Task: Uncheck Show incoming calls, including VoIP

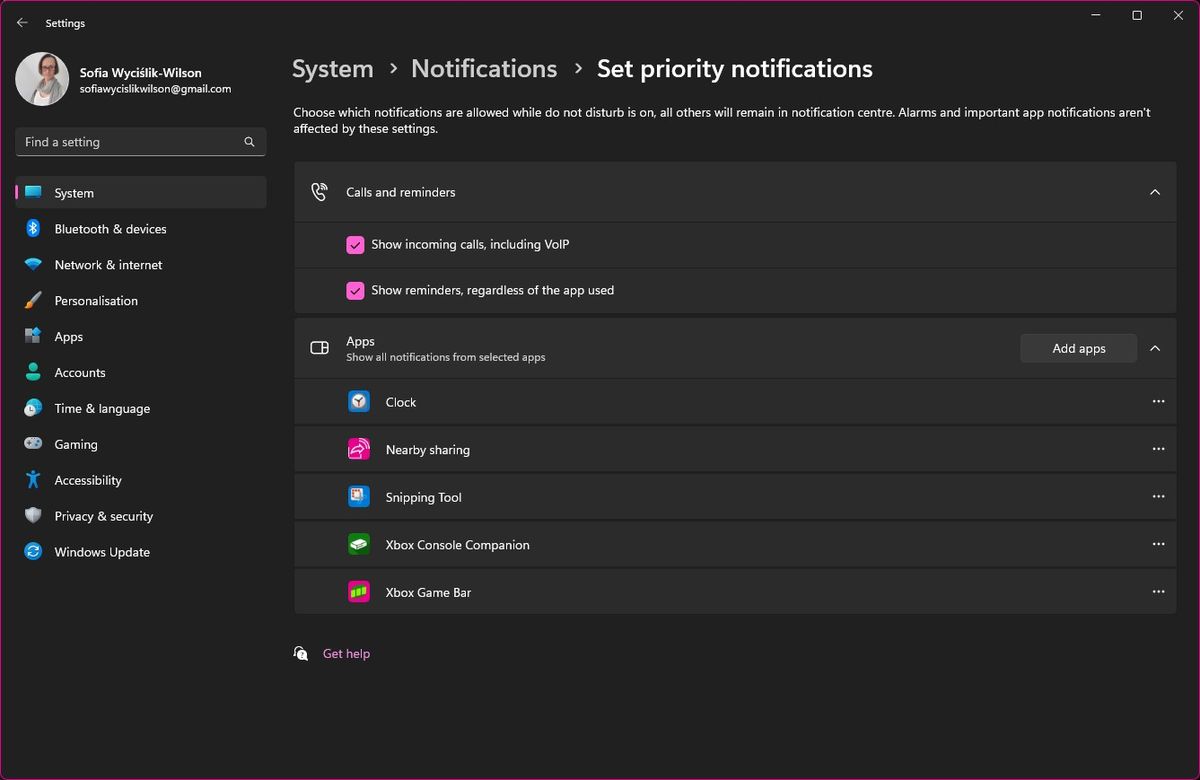Action: (x=355, y=244)
